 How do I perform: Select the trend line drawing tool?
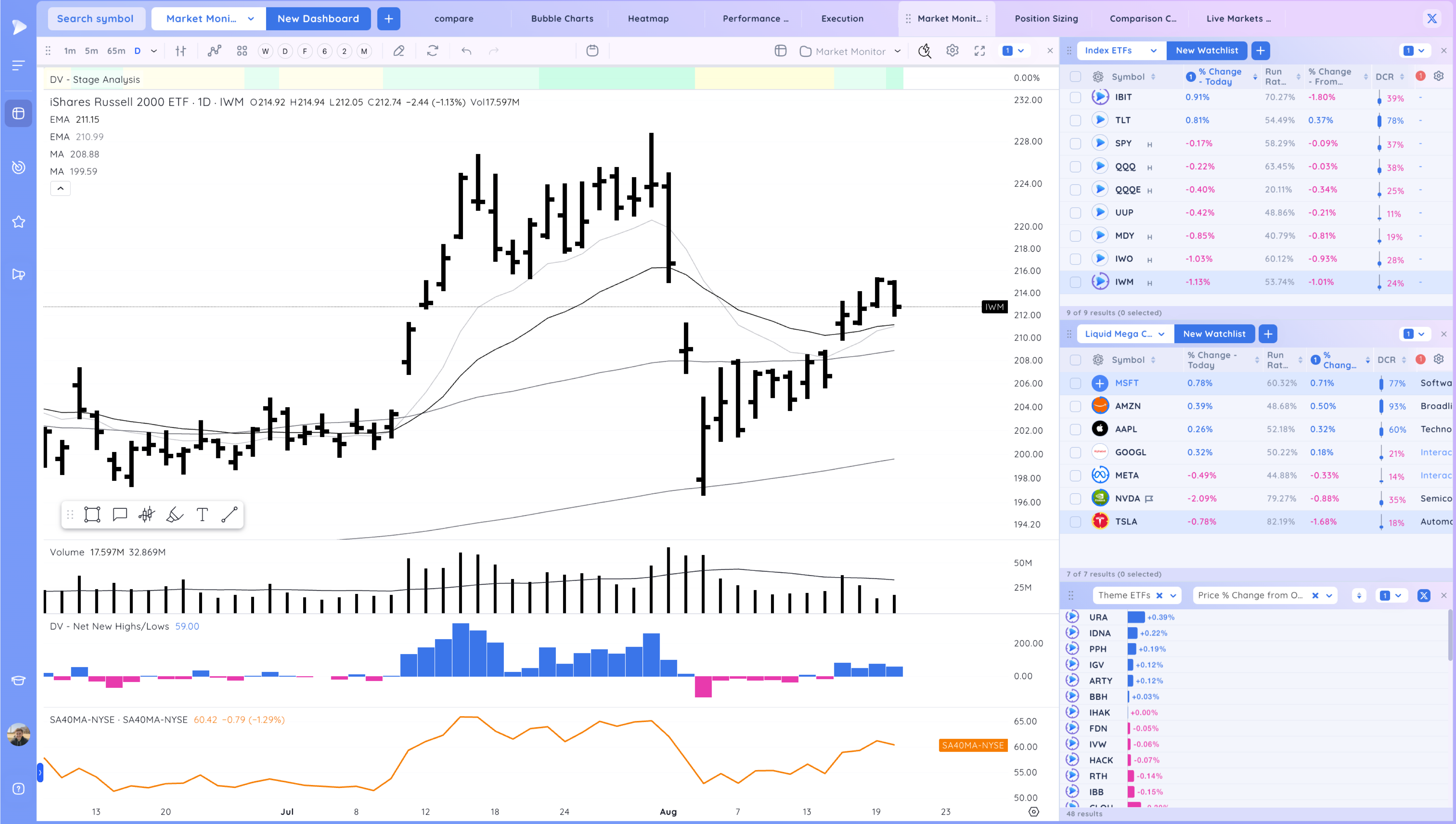point(229,514)
